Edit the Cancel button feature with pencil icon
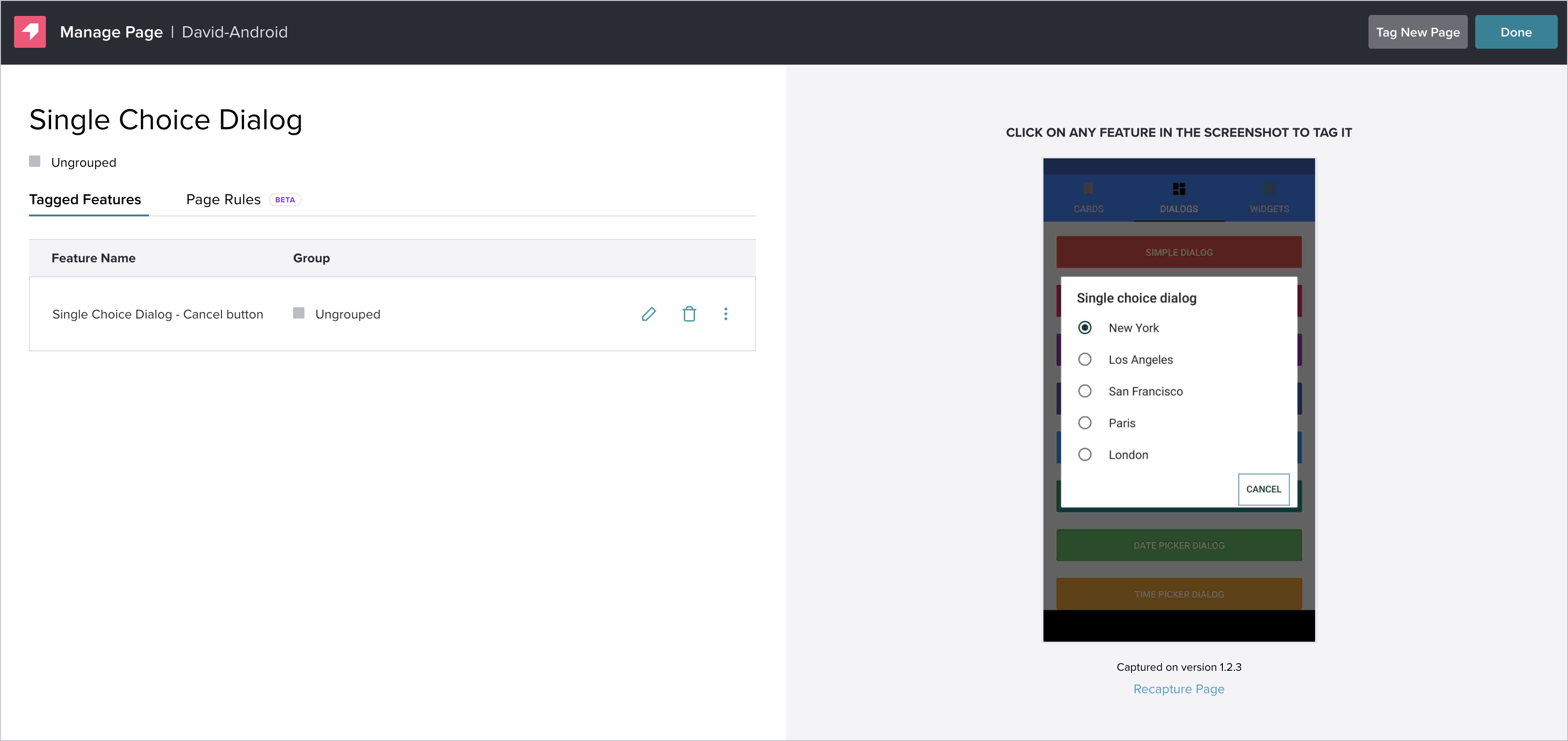Viewport: 1568px width, 741px height. coord(649,314)
